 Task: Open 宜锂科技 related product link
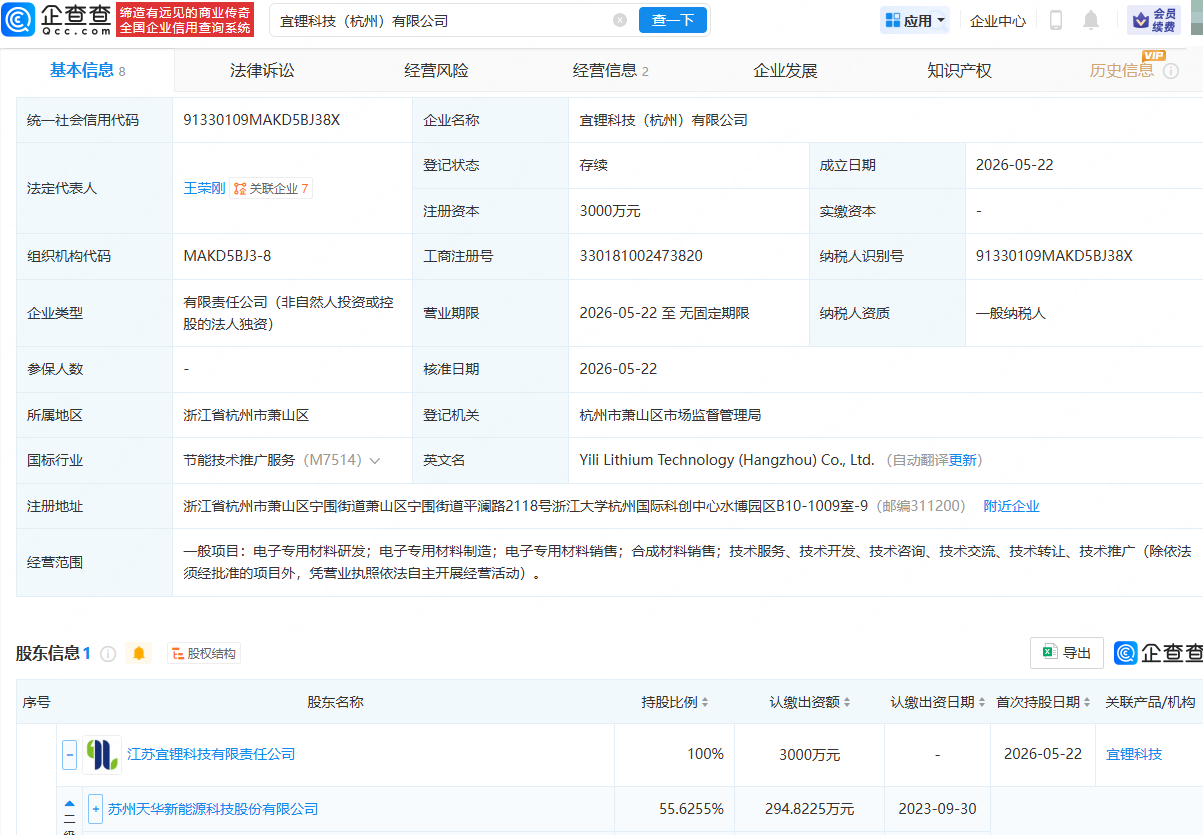[1134, 754]
